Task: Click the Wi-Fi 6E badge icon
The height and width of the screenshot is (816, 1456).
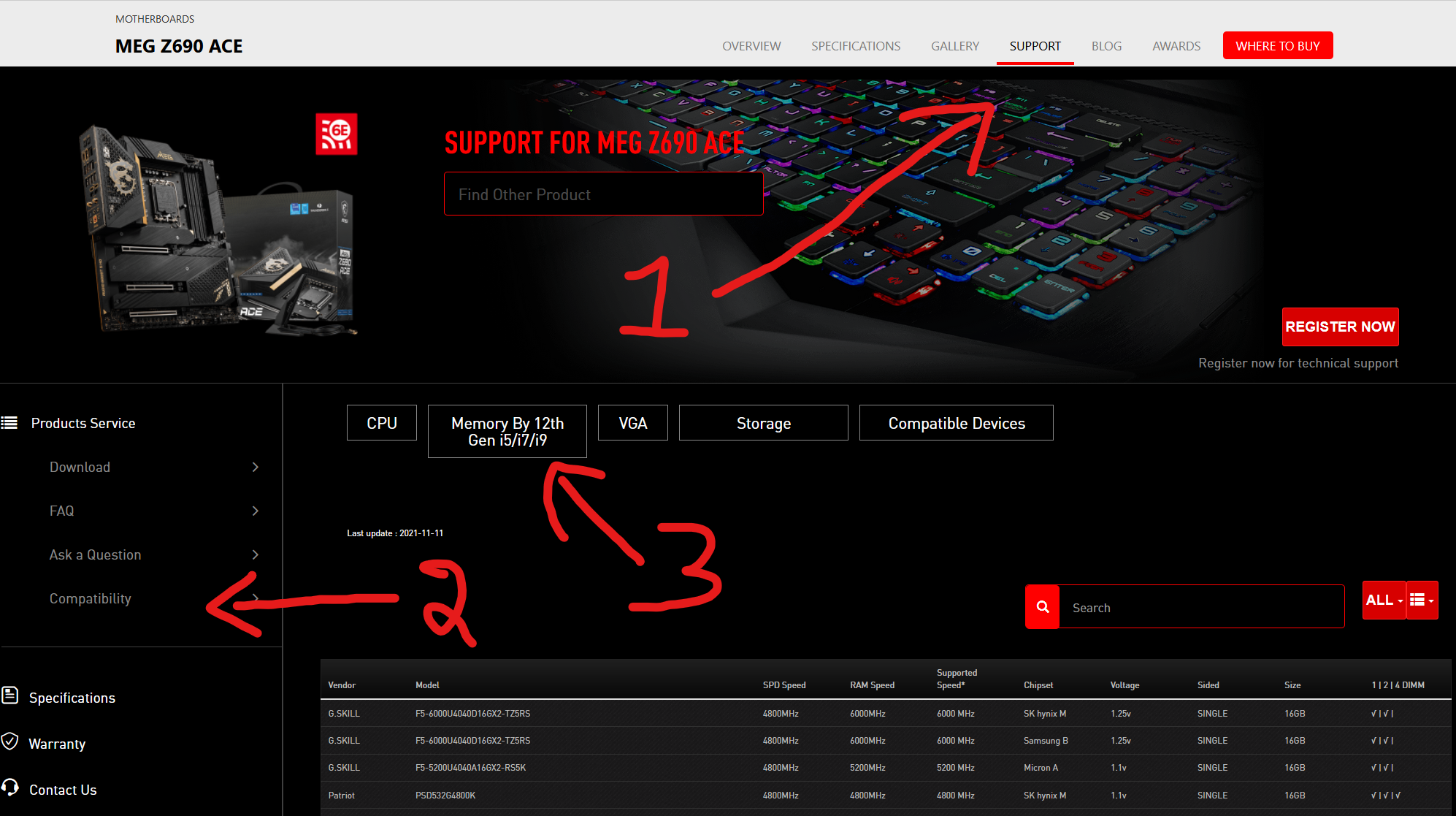Action: 337,134
